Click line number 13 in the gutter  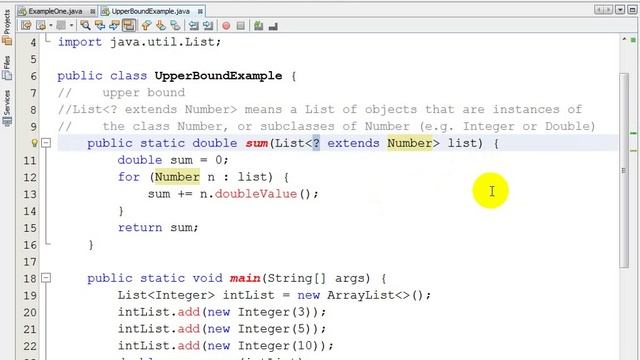pos(29,194)
